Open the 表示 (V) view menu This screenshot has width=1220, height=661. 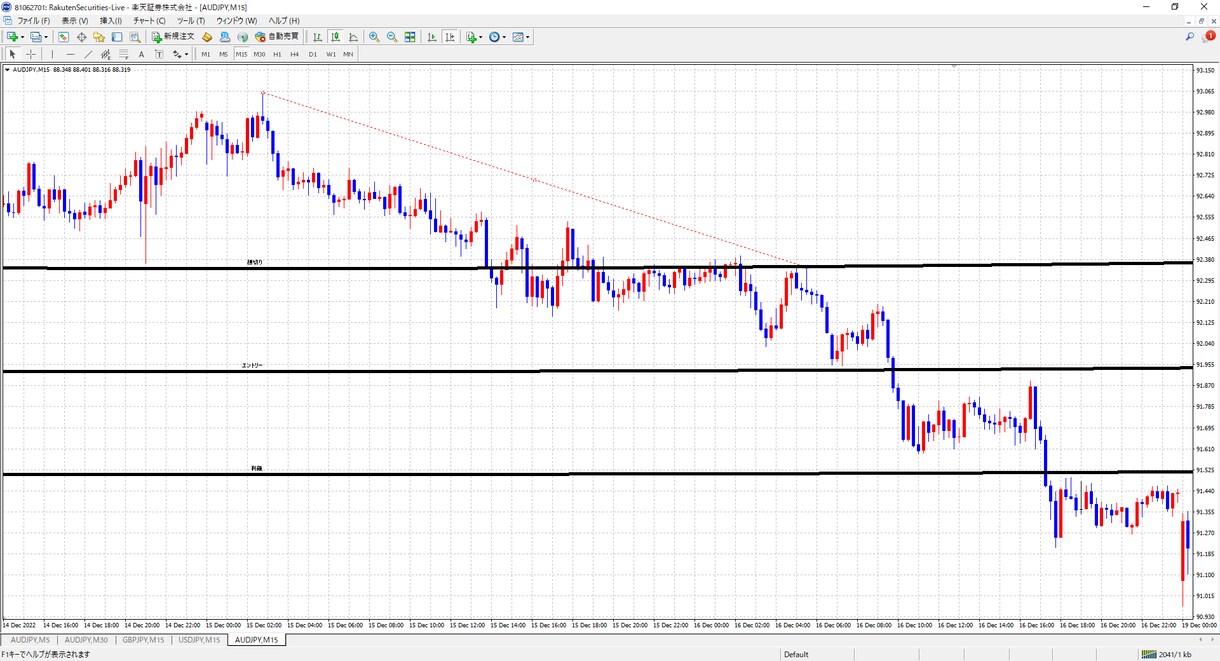point(75,20)
